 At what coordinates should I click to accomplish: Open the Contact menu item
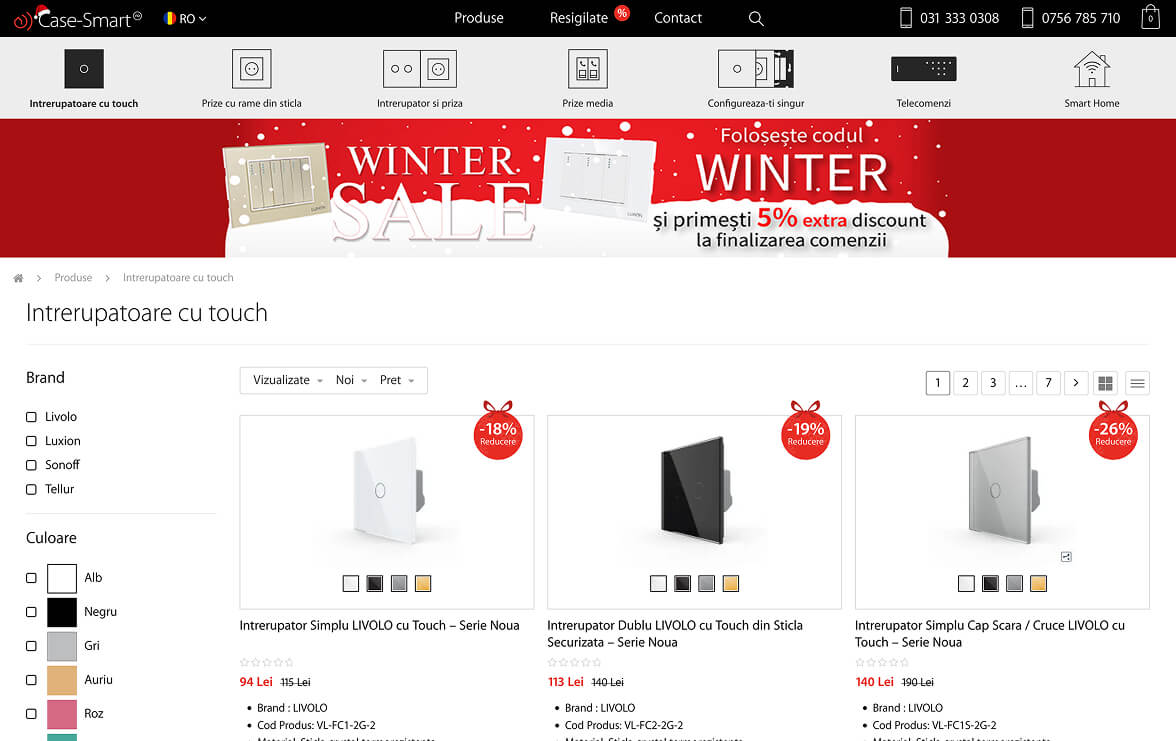point(677,18)
